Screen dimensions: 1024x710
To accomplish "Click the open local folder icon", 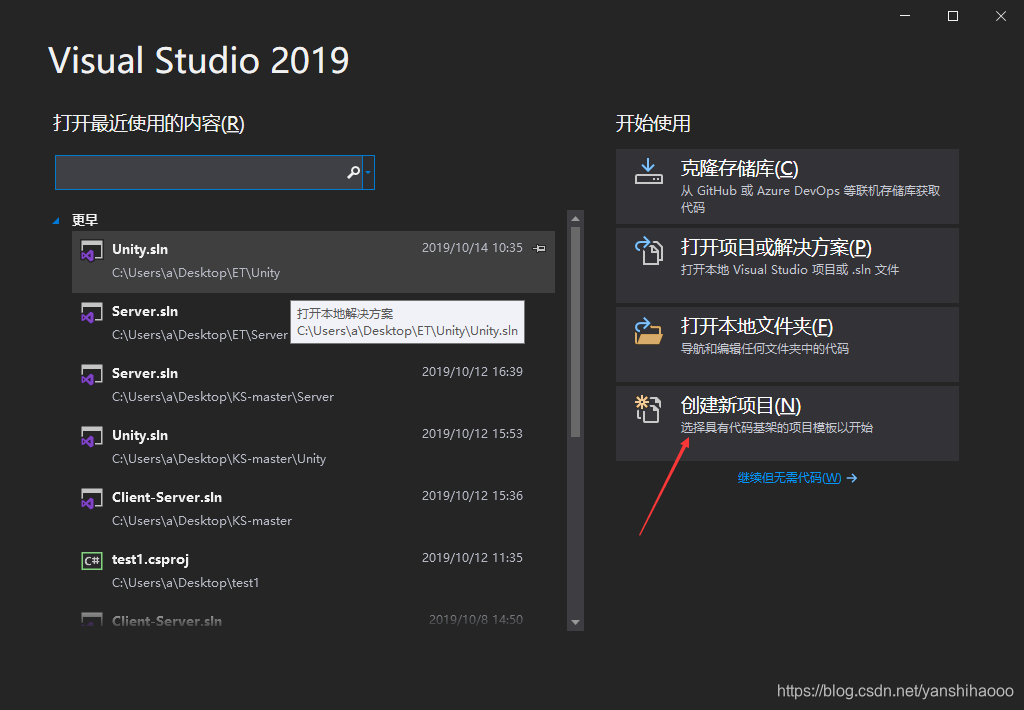I will [648, 331].
